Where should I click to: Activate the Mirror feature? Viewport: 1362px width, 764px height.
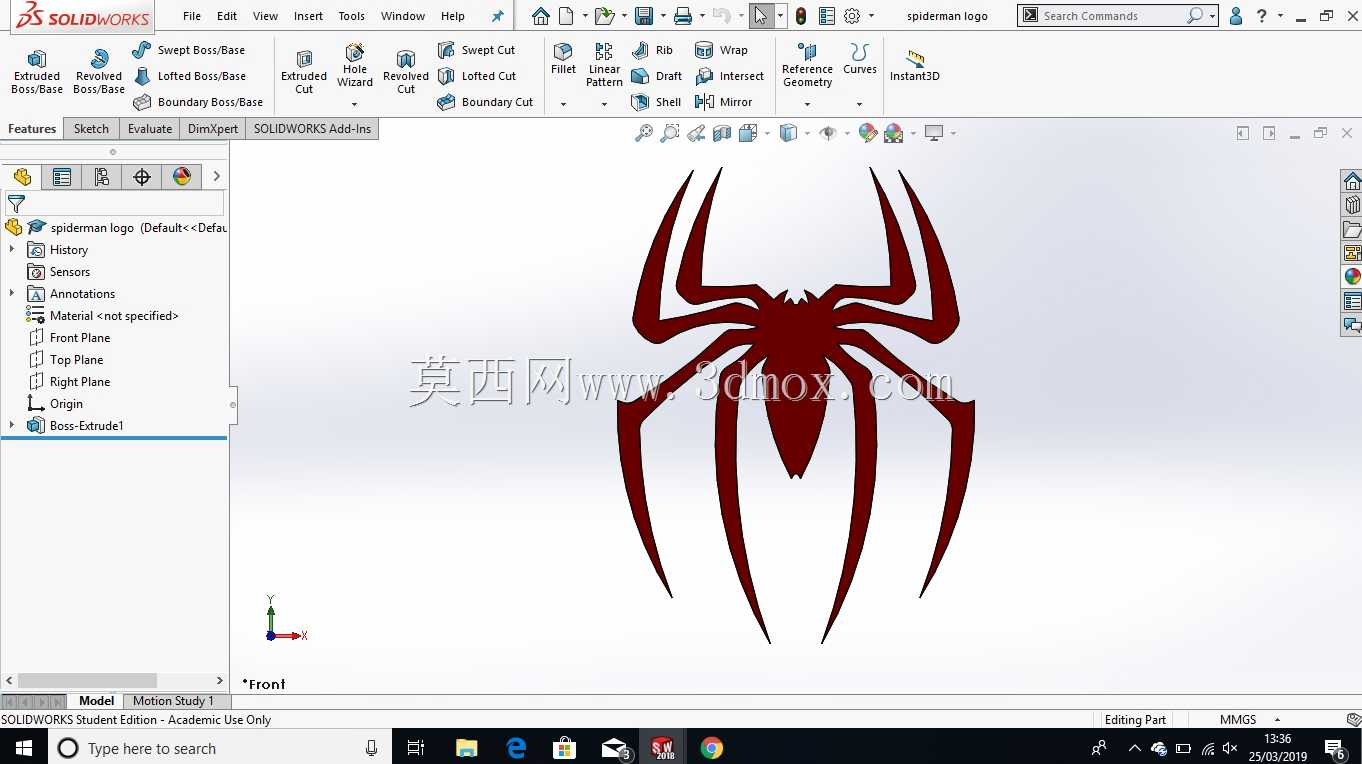pos(723,102)
